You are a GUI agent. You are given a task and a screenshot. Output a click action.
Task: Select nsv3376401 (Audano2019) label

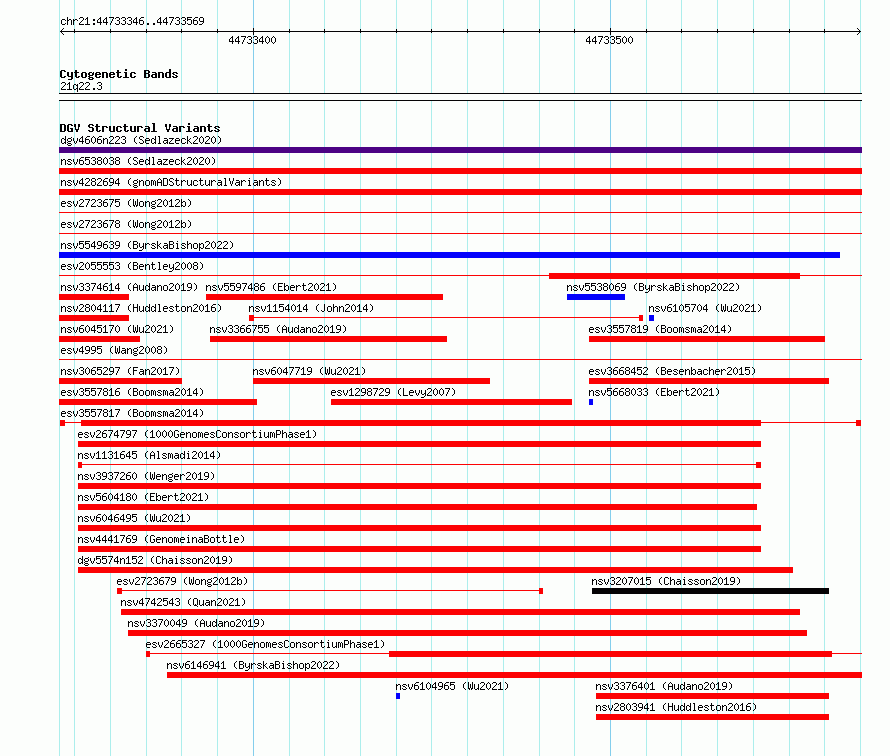tap(664, 686)
